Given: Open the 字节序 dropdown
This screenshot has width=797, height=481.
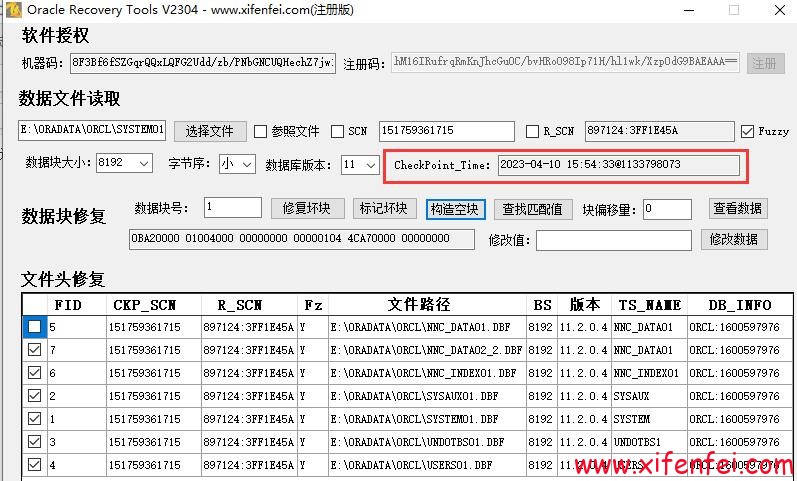Looking at the screenshot, I should pyautogui.click(x=237, y=164).
